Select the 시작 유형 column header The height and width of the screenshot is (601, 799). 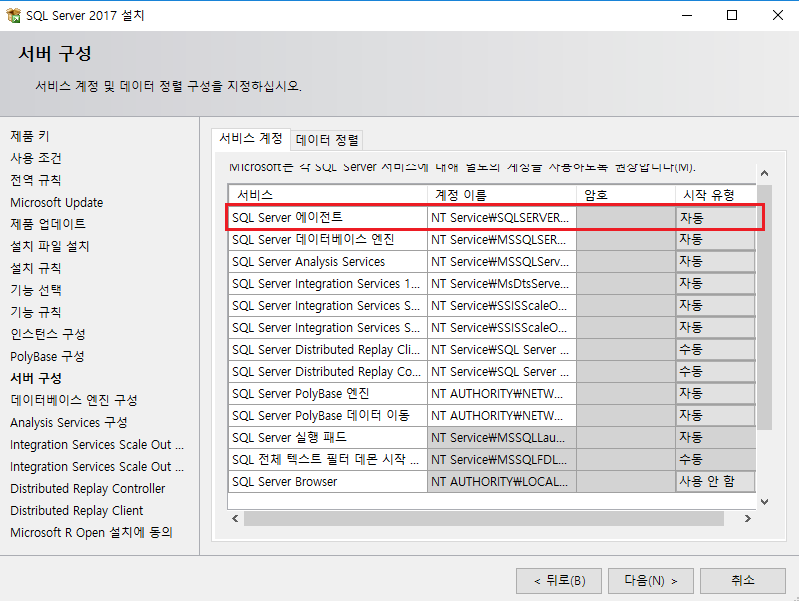[x=715, y=195]
